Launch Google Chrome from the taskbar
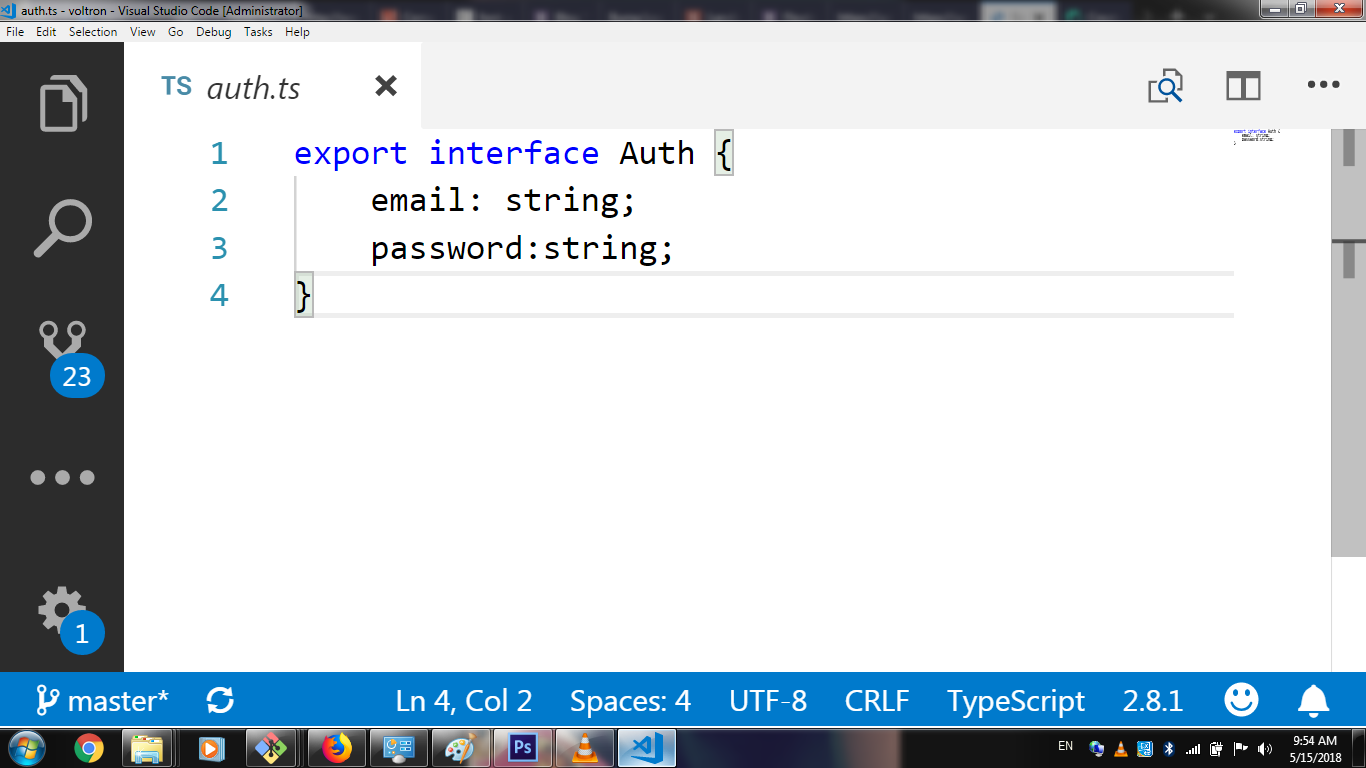This screenshot has height=768, width=1366. (89, 747)
